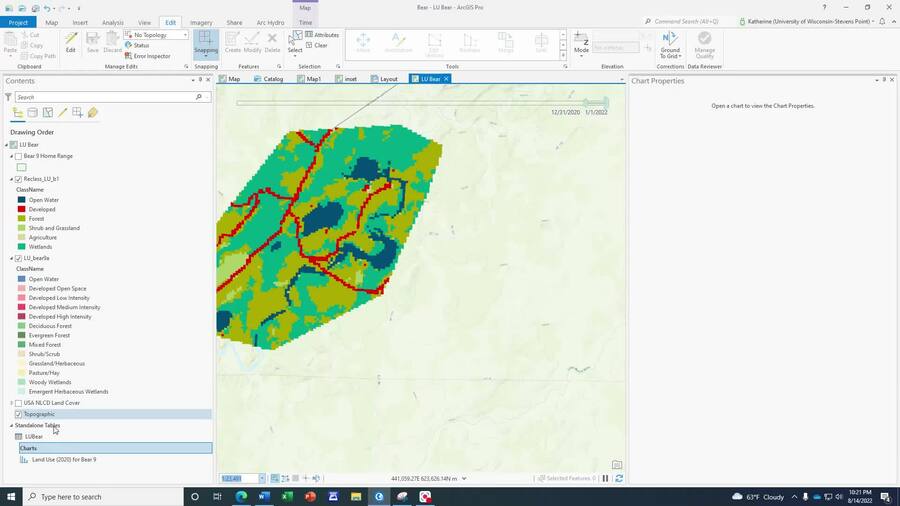Expand the USA NLCD Land Cover layer

coord(11,403)
